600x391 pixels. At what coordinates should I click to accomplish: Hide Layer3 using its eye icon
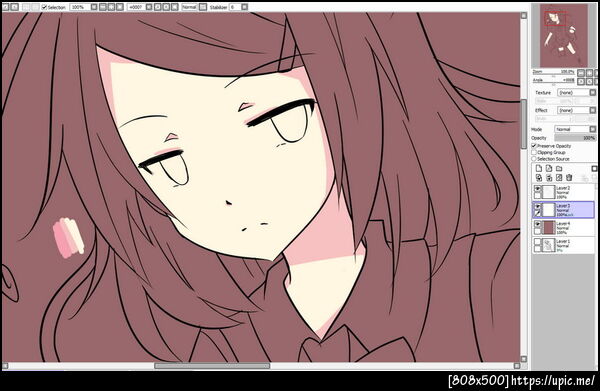pos(538,207)
